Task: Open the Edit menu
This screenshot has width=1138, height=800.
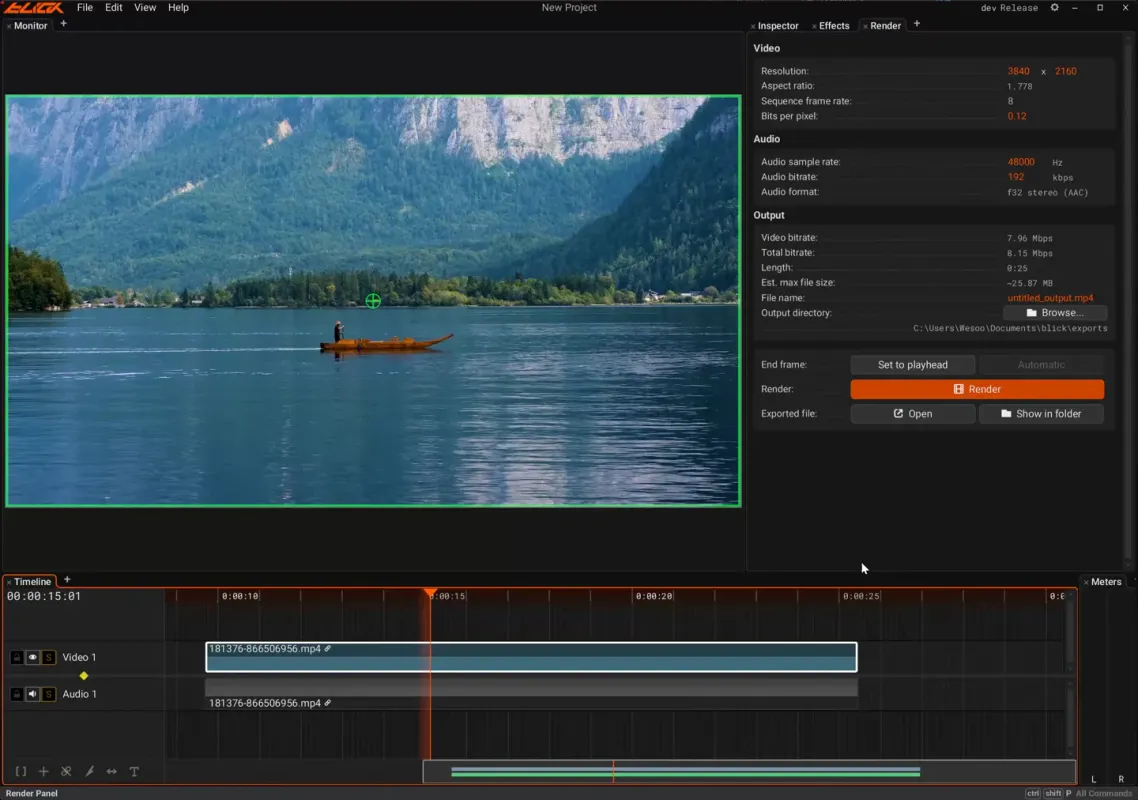Action: [x=113, y=7]
